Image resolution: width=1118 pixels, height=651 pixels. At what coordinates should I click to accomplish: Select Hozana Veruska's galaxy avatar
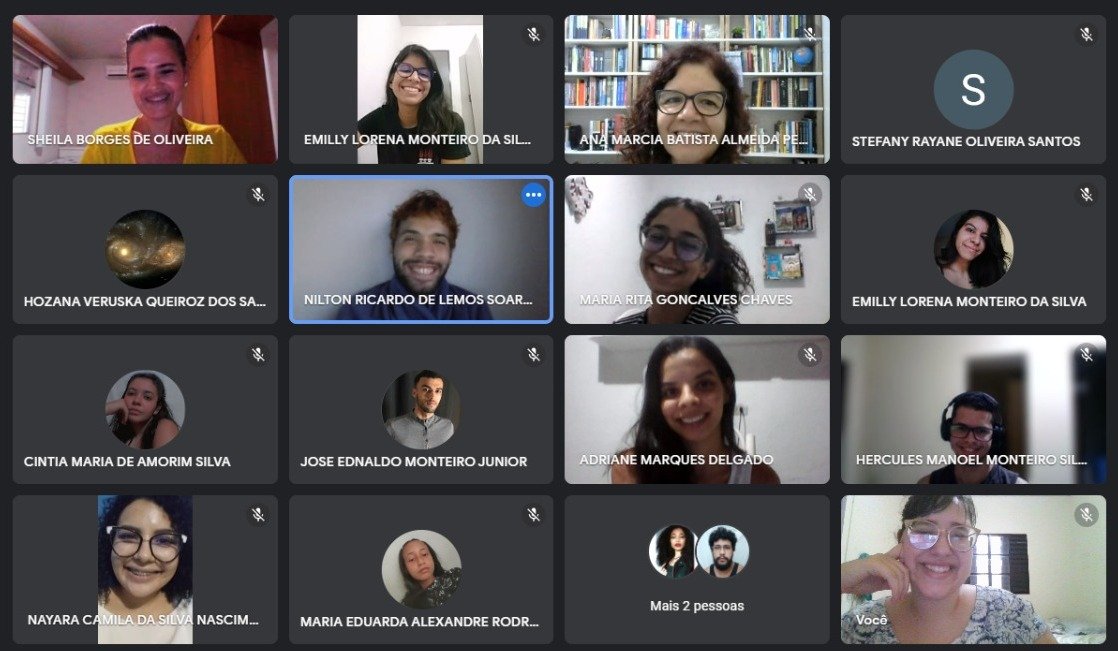(x=145, y=250)
